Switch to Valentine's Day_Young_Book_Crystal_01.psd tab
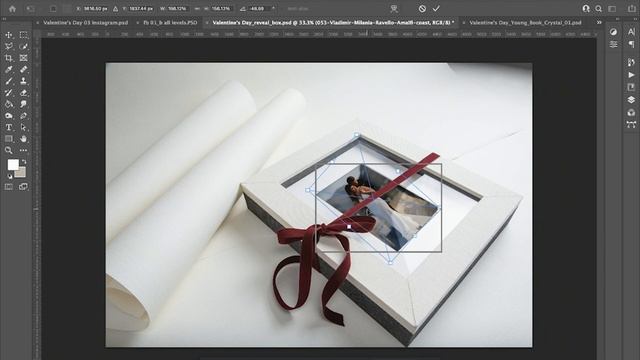This screenshot has height=360, width=640. (x=525, y=23)
